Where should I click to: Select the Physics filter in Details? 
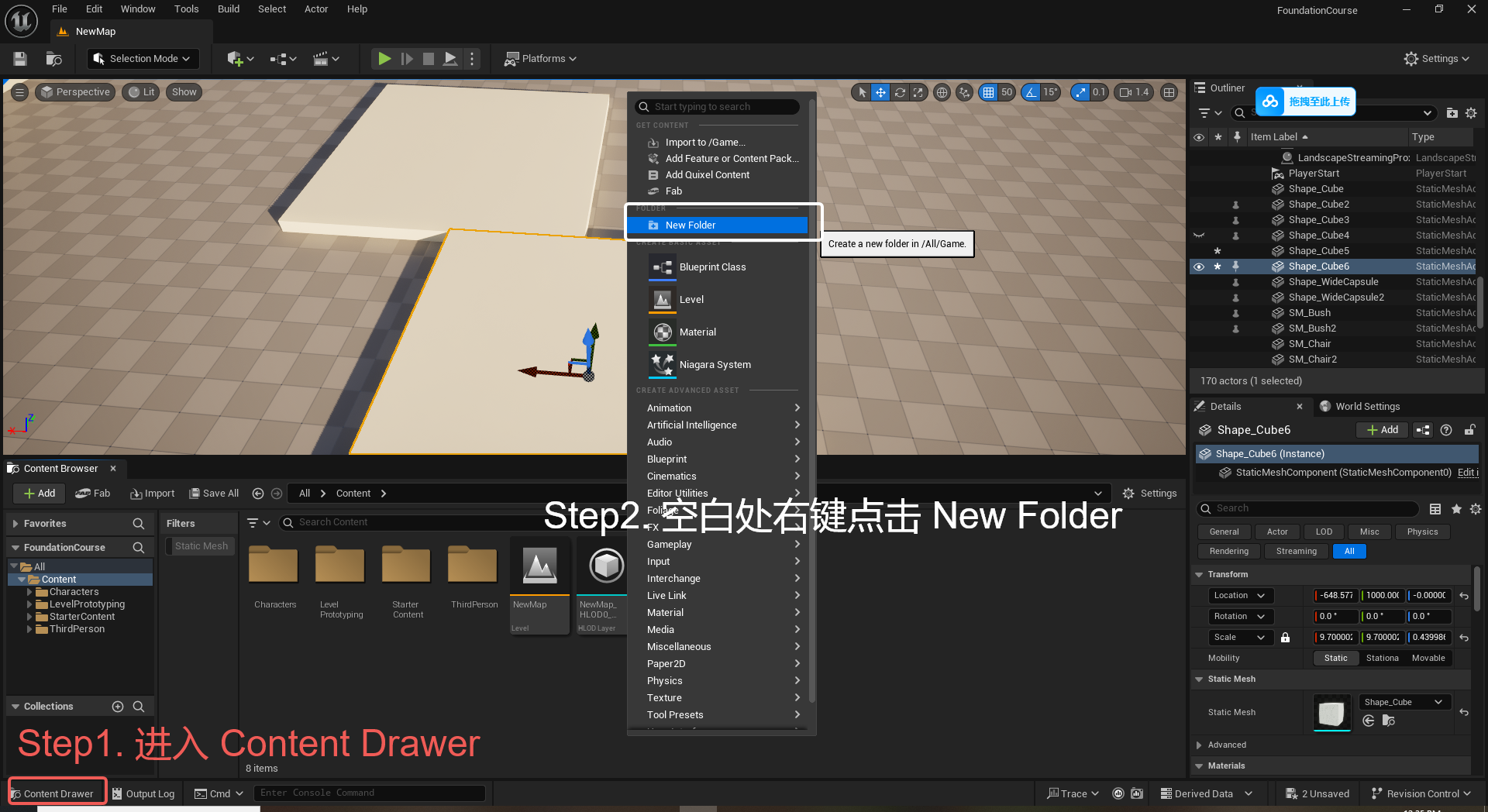1422,532
